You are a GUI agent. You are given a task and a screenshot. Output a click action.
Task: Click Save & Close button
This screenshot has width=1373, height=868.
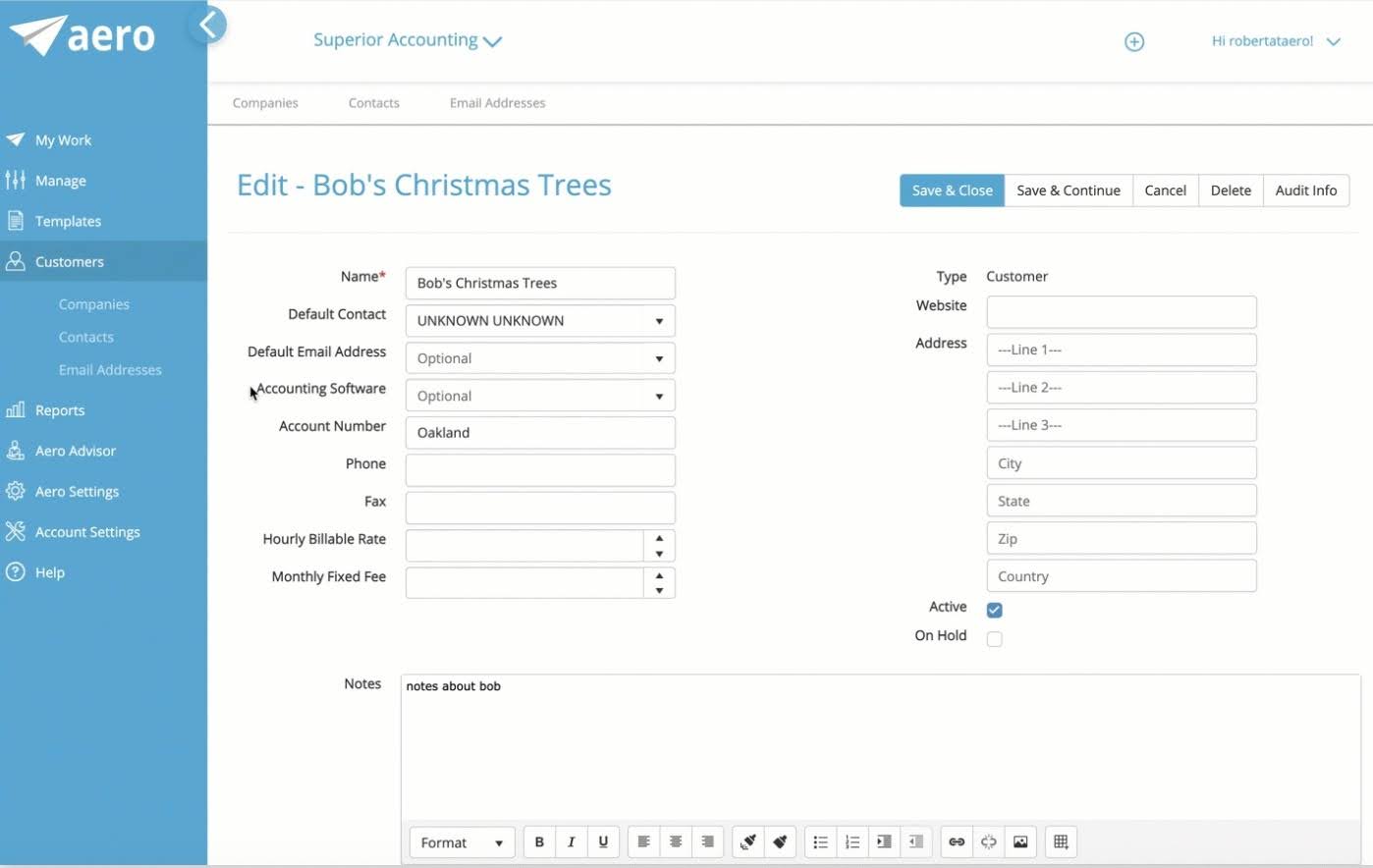pos(952,190)
